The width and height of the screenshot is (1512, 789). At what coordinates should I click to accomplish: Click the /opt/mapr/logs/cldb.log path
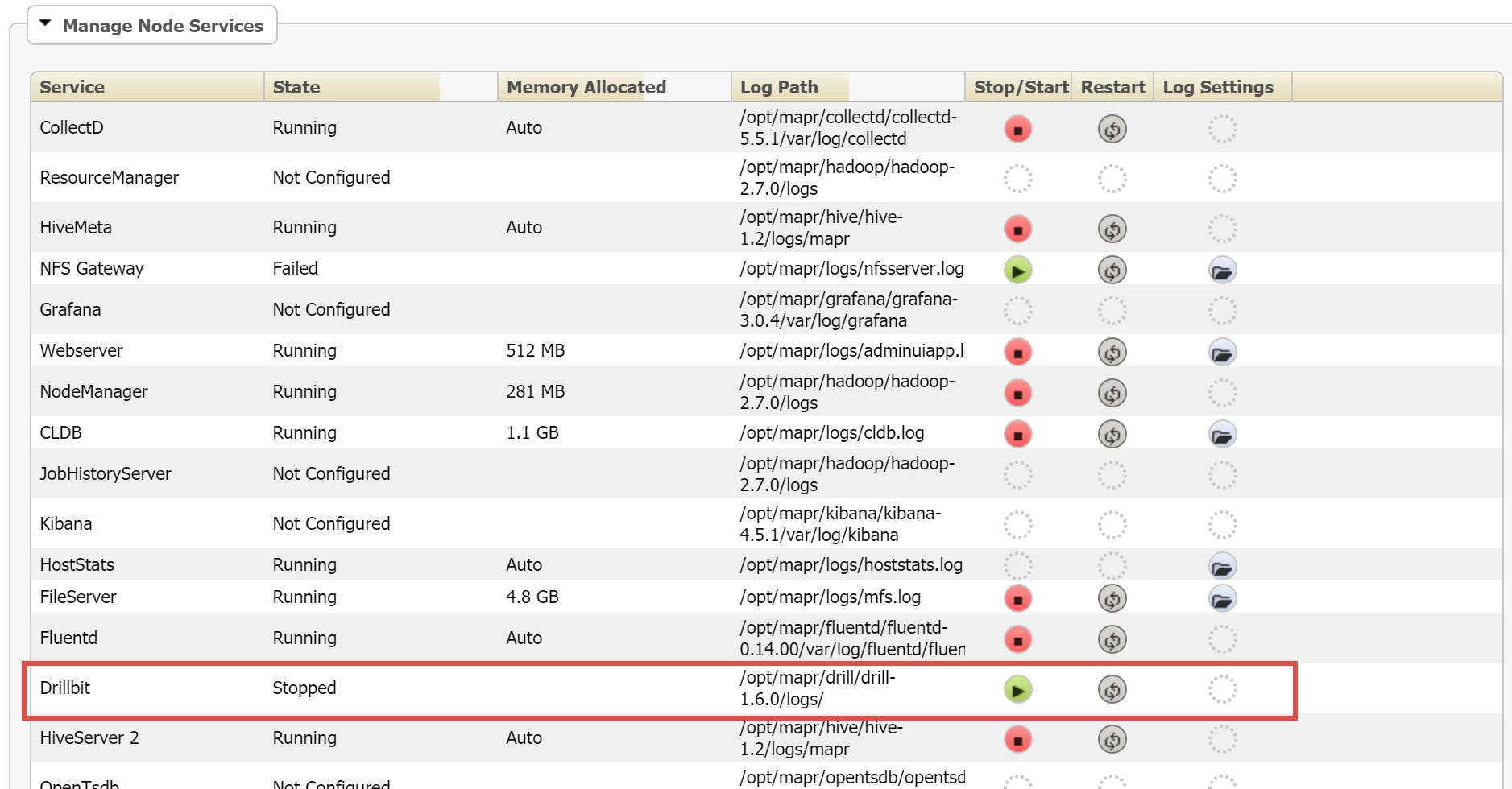832,432
